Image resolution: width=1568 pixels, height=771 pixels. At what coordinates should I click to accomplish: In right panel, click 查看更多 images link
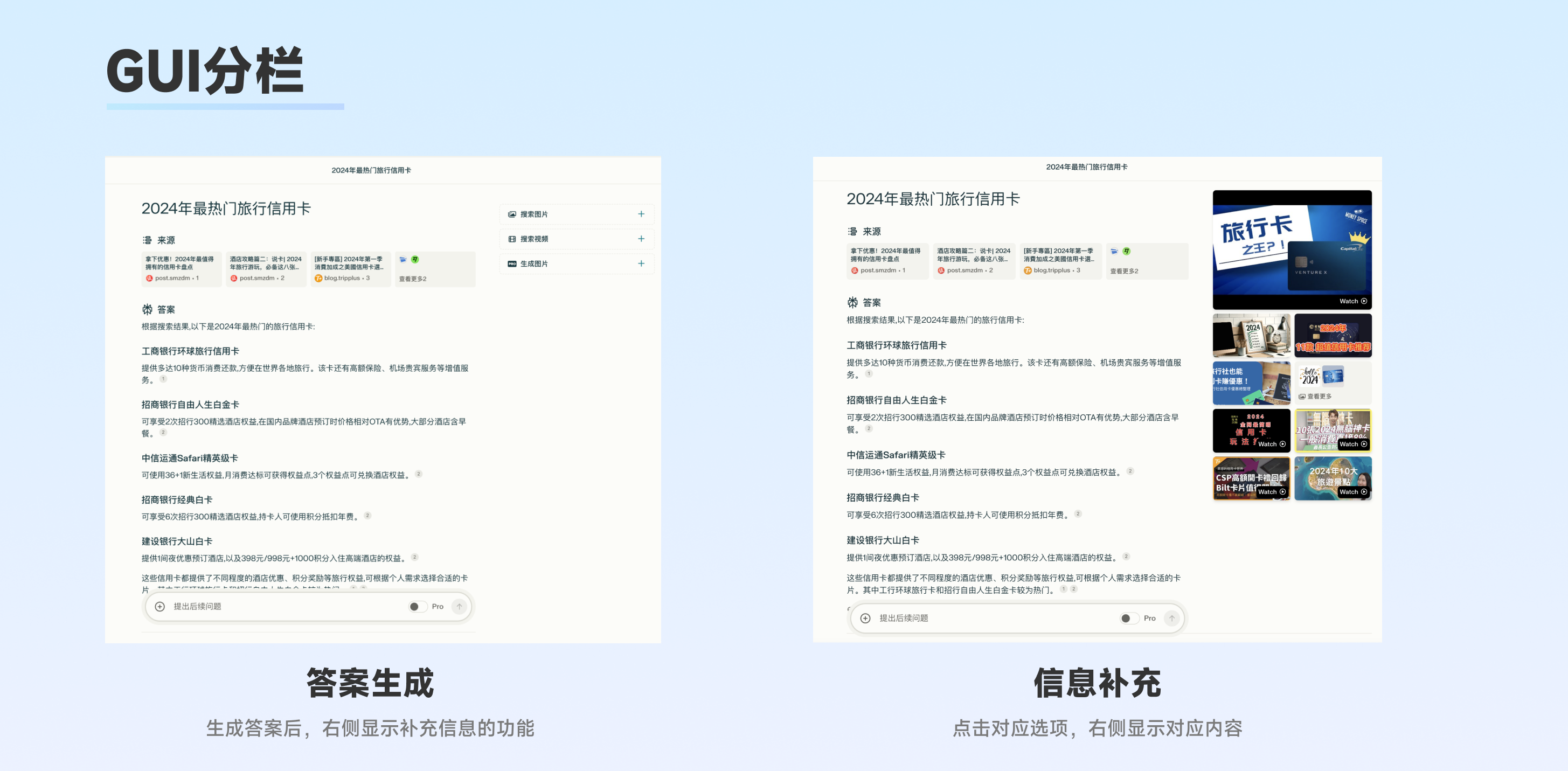pos(1315,396)
